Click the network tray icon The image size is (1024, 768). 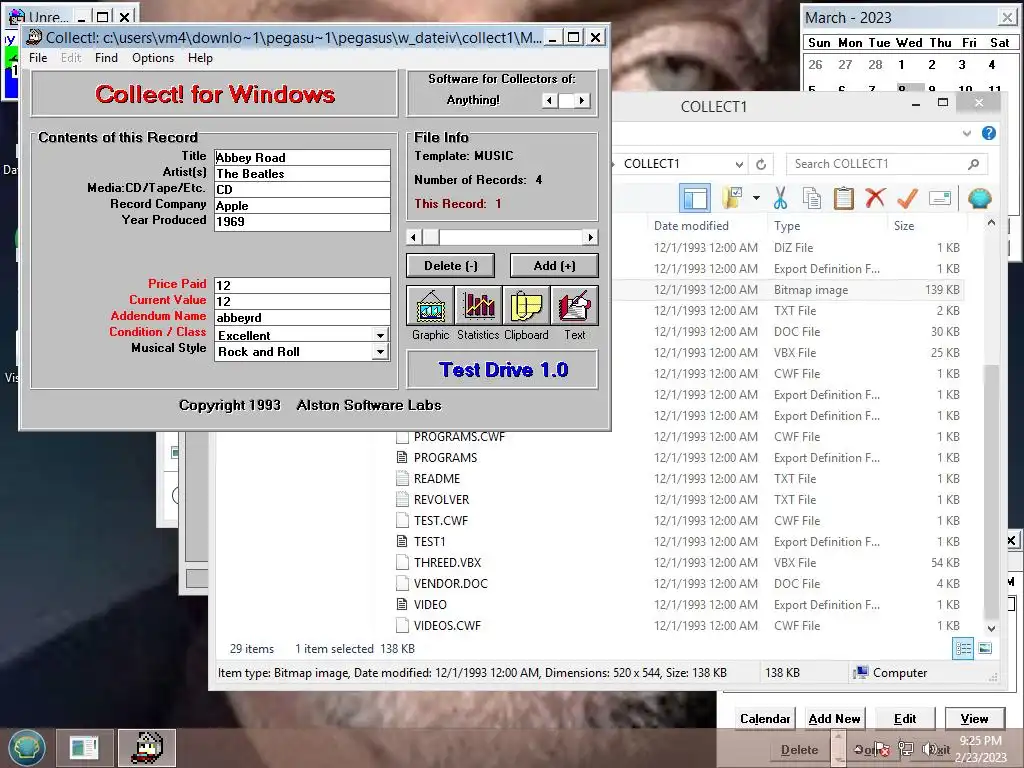(x=905, y=749)
